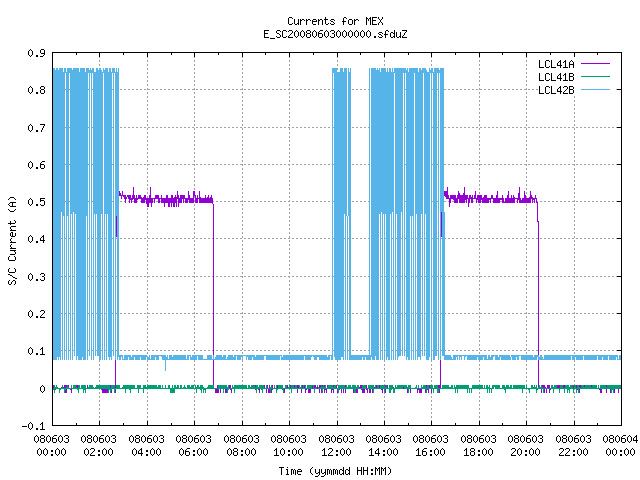640x480 pixels.
Task: Click the 0.8 y-axis tick label
Action: (x=36, y=90)
